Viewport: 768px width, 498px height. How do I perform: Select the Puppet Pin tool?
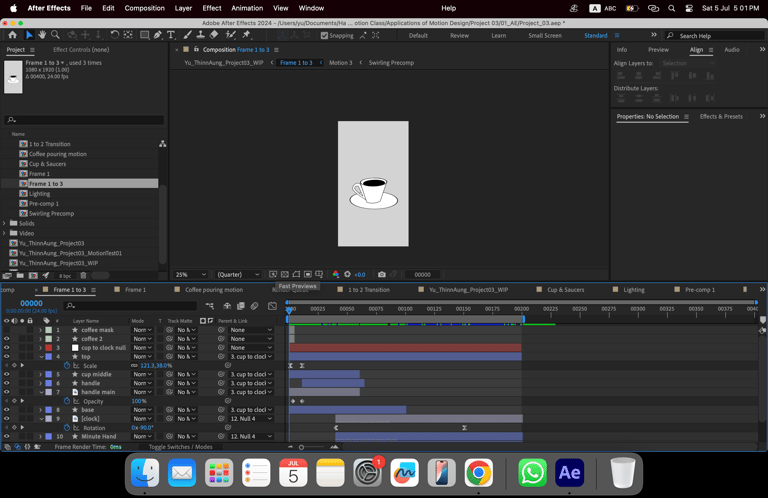click(246, 35)
